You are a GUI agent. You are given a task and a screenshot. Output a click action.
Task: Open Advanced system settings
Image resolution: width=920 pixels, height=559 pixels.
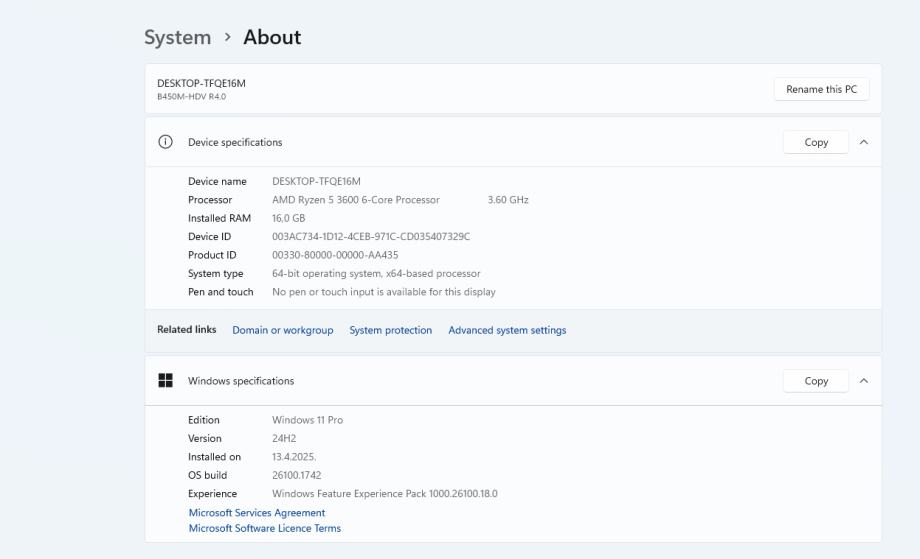click(507, 330)
